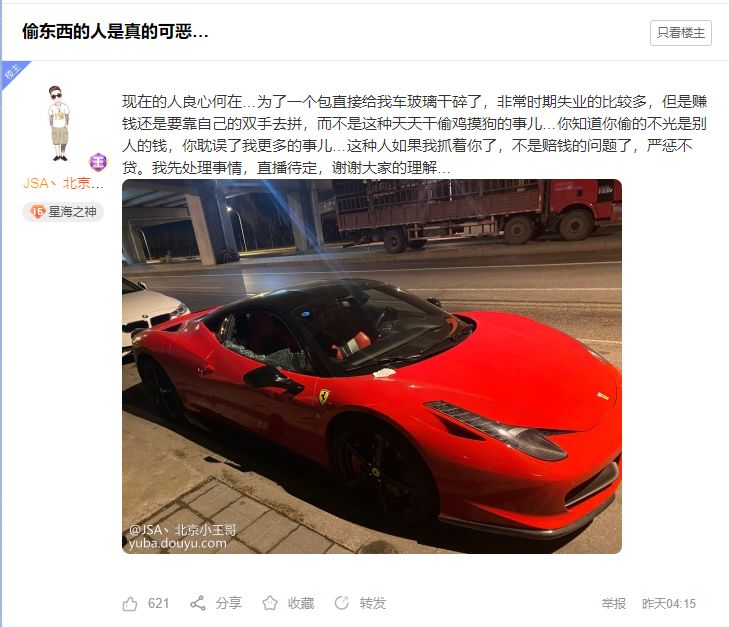729x627 pixels.
Task: Click the 星海之神 fan badge
Action: pyautogui.click(x=63, y=212)
